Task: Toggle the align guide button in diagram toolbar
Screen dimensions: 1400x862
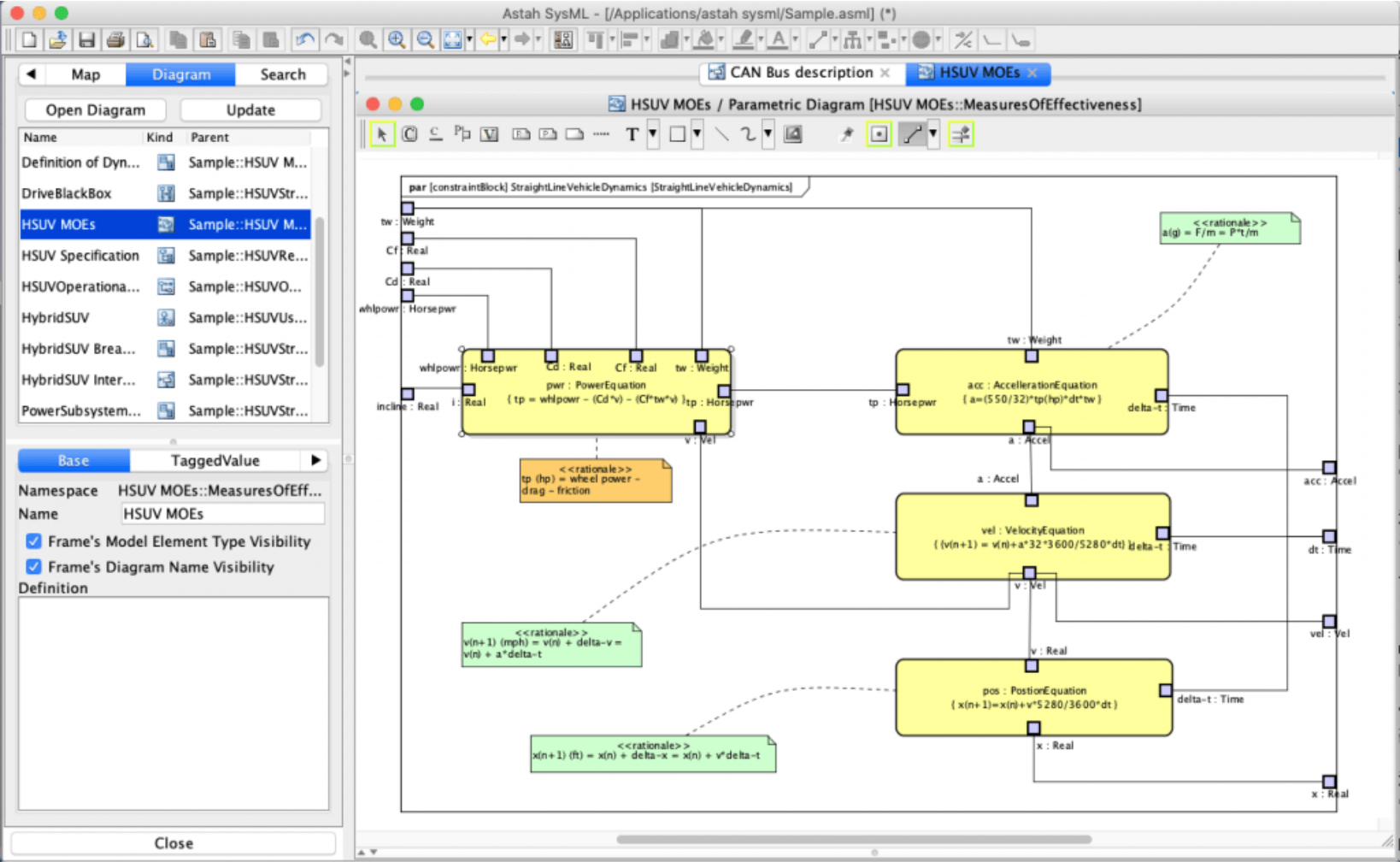Action: click(x=961, y=134)
